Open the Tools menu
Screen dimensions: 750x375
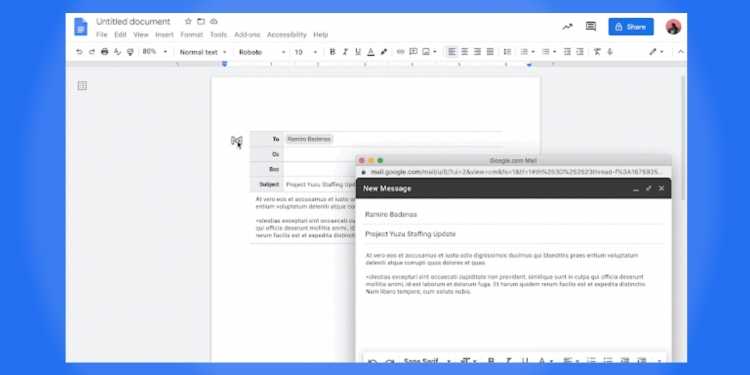(218, 35)
